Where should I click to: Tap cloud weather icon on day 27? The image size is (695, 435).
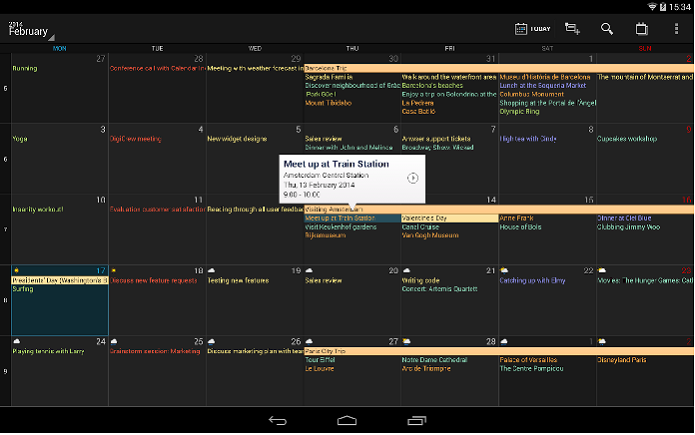309,341
